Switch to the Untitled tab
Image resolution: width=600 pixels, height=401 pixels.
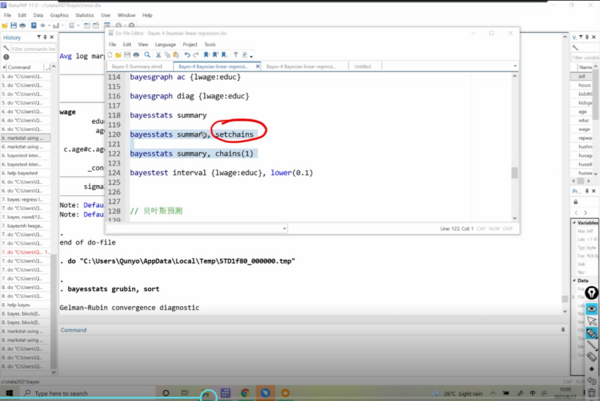click(363, 66)
